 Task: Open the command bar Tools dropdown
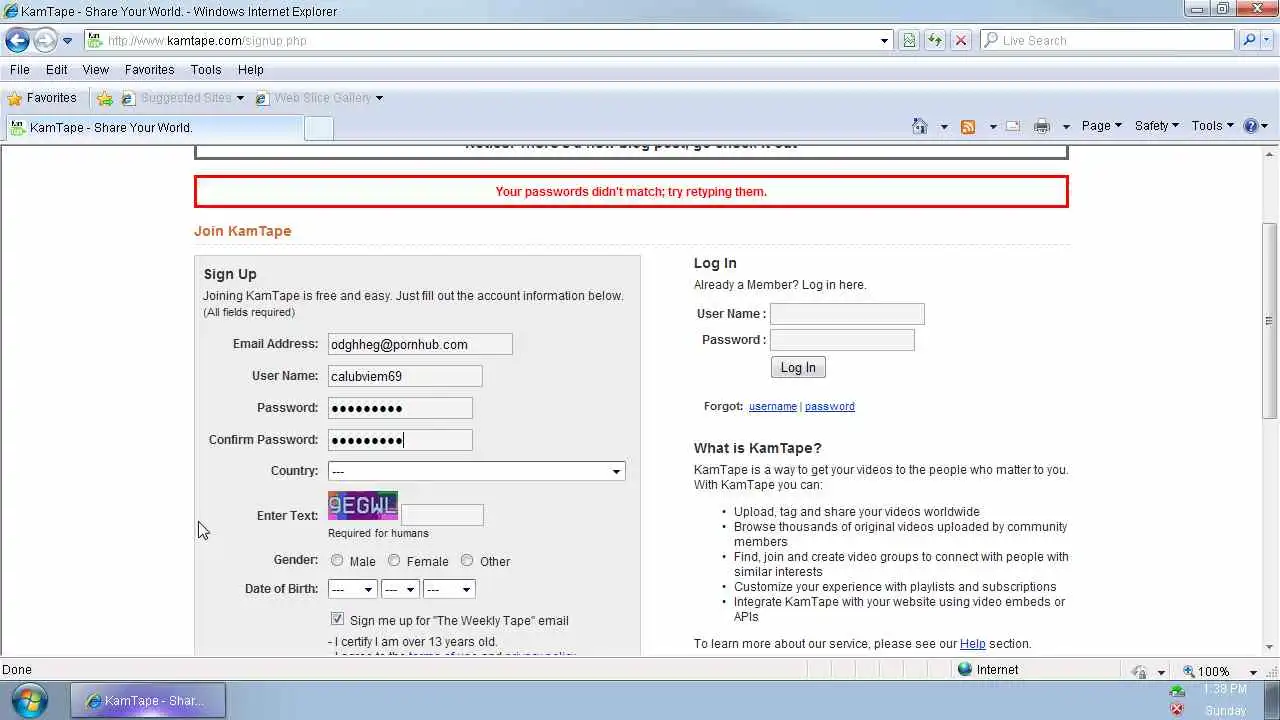[x=1212, y=126]
